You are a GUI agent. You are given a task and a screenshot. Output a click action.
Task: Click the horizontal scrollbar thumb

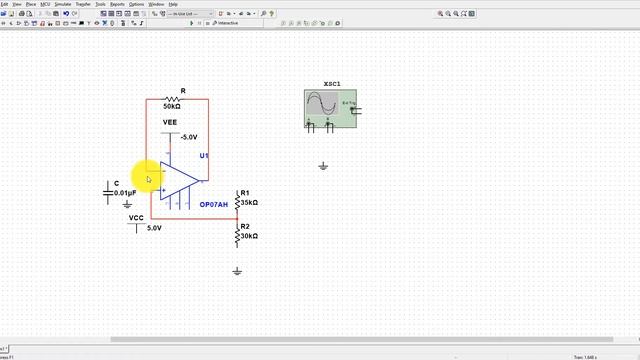pyautogui.click(x=362, y=339)
